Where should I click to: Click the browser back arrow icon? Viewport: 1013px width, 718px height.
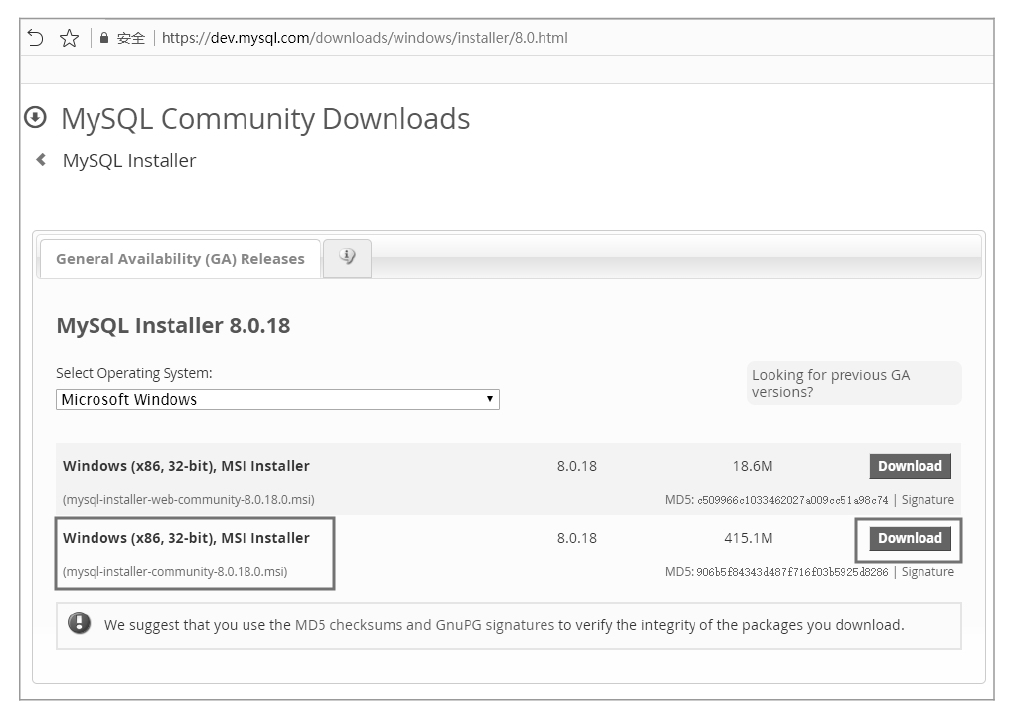(x=36, y=38)
